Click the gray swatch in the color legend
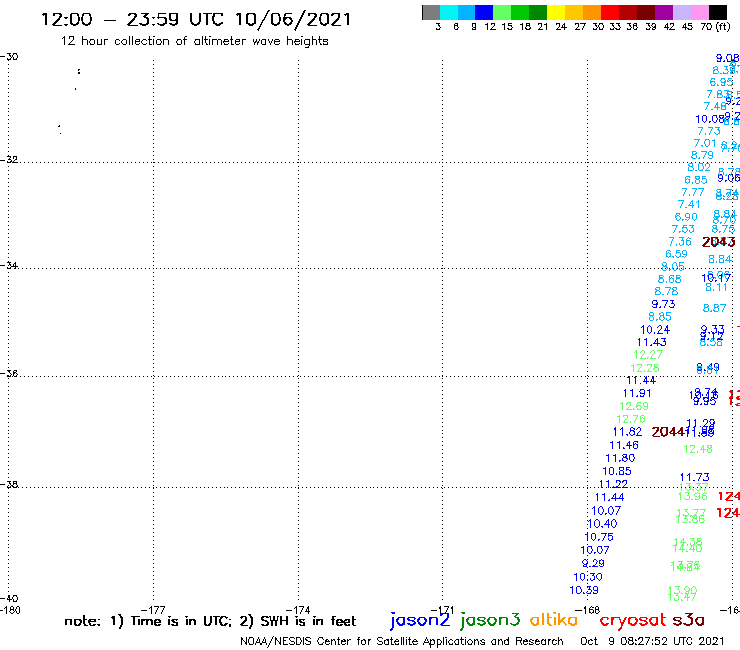 point(431,12)
